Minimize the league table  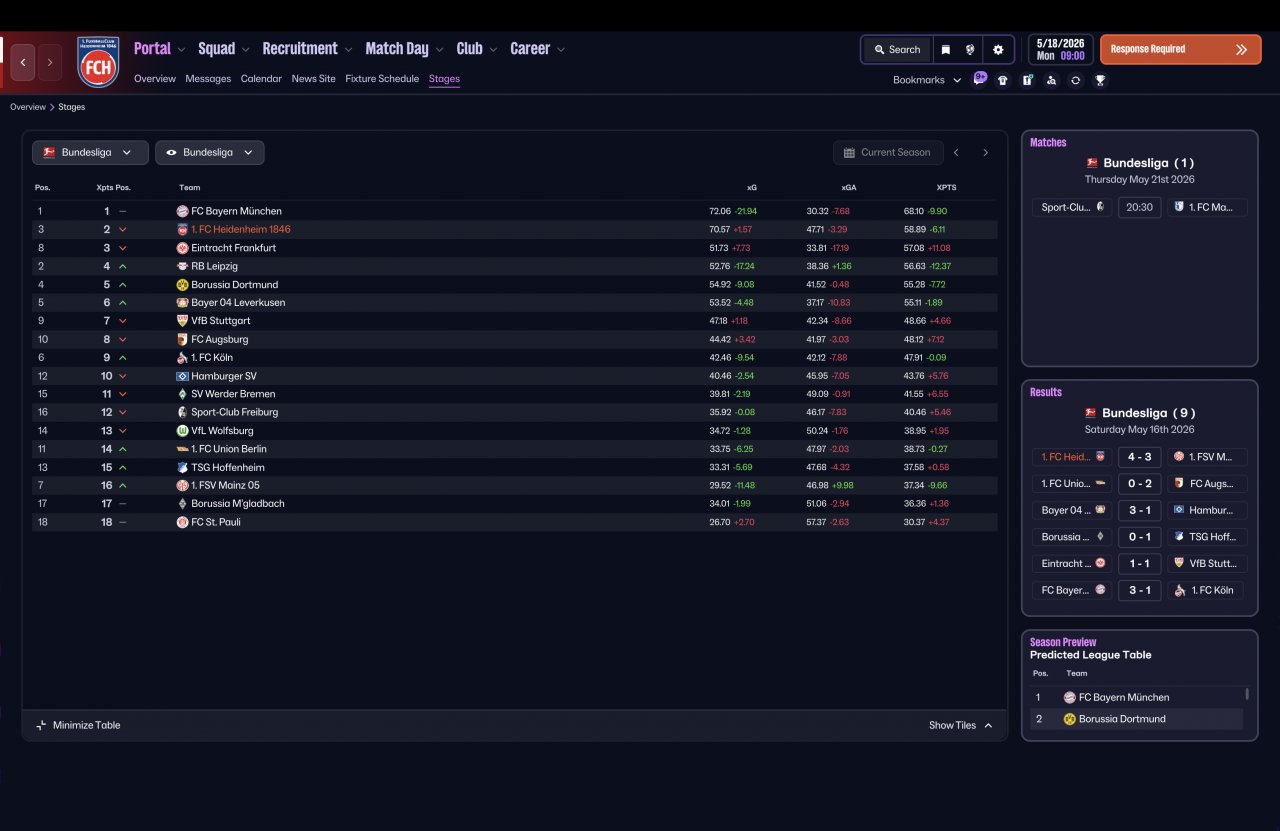click(x=78, y=725)
